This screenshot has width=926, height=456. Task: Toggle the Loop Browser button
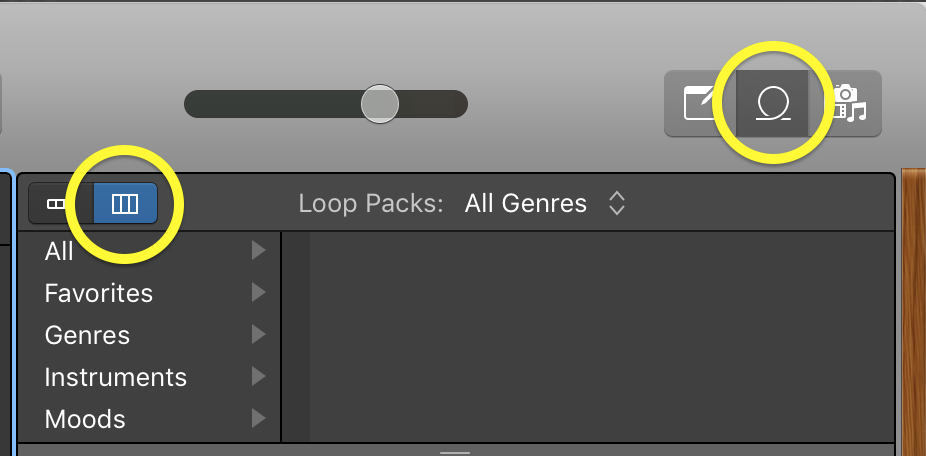point(772,103)
